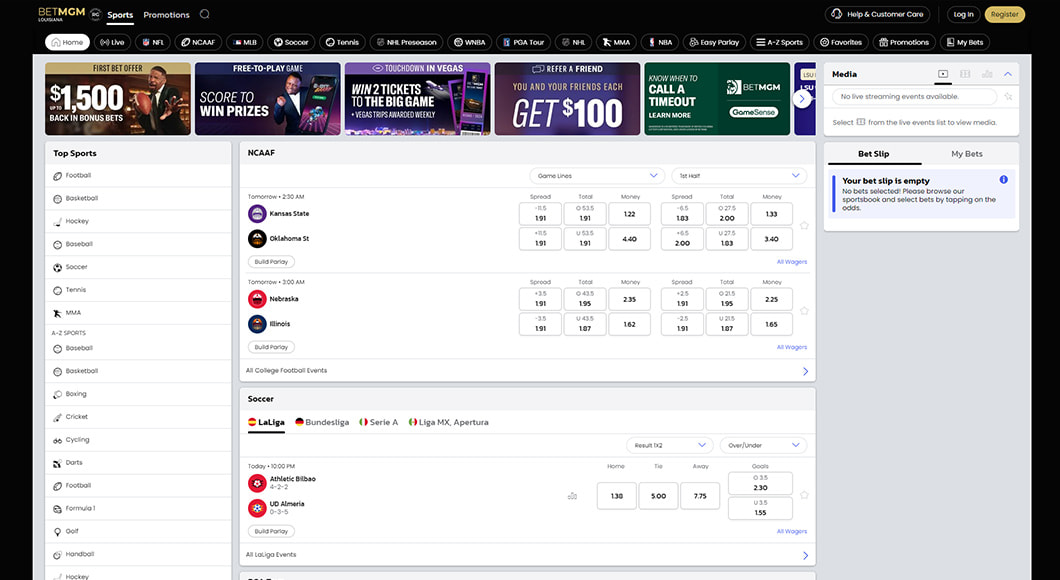
Task: Select Nebraska moneyline 2.35 odds
Action: [629, 299]
